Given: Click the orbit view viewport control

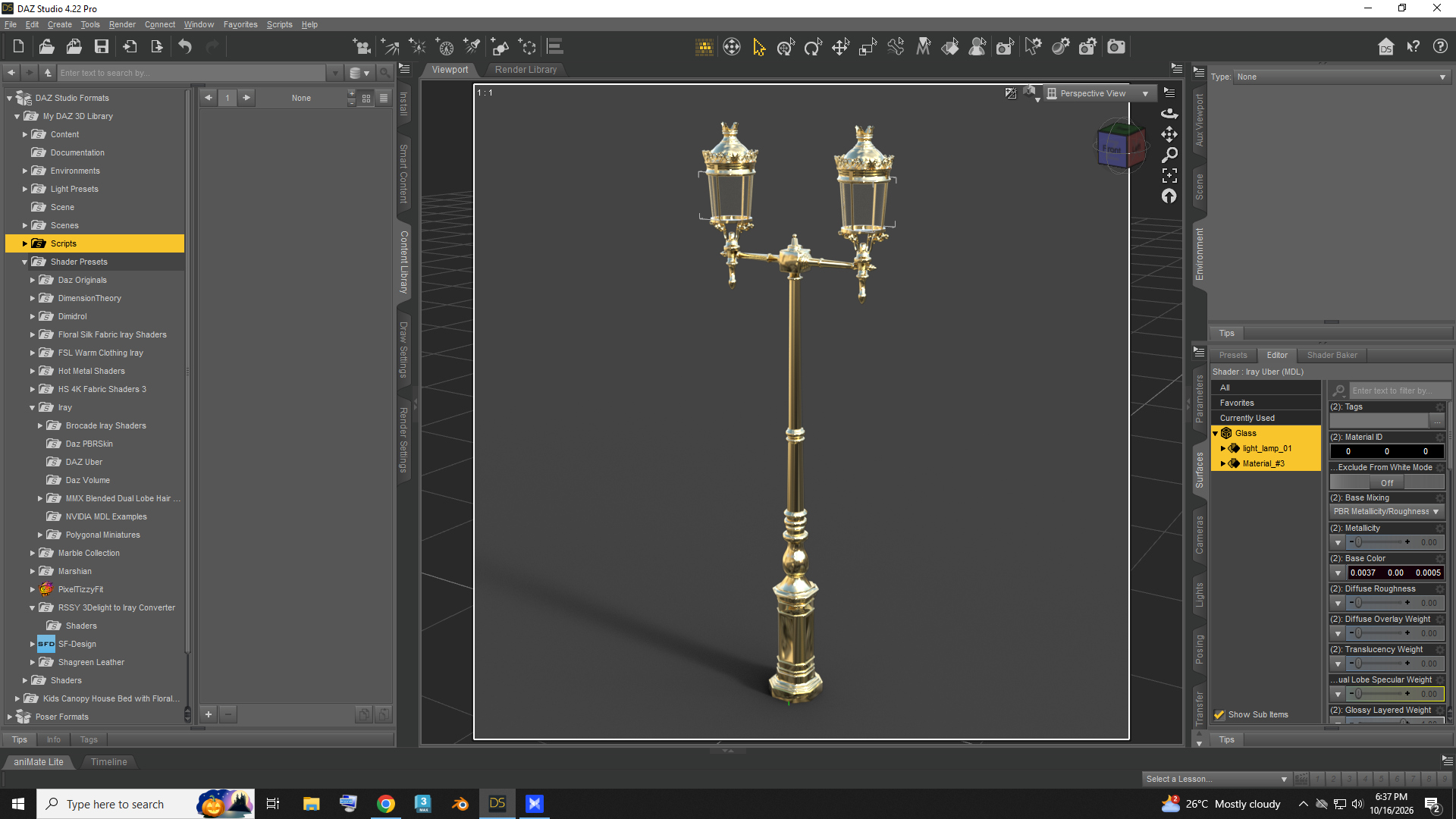Looking at the screenshot, I should pyautogui.click(x=1169, y=114).
